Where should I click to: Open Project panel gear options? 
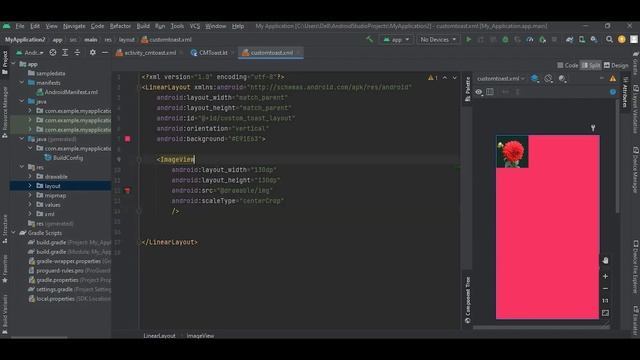pos(93,53)
